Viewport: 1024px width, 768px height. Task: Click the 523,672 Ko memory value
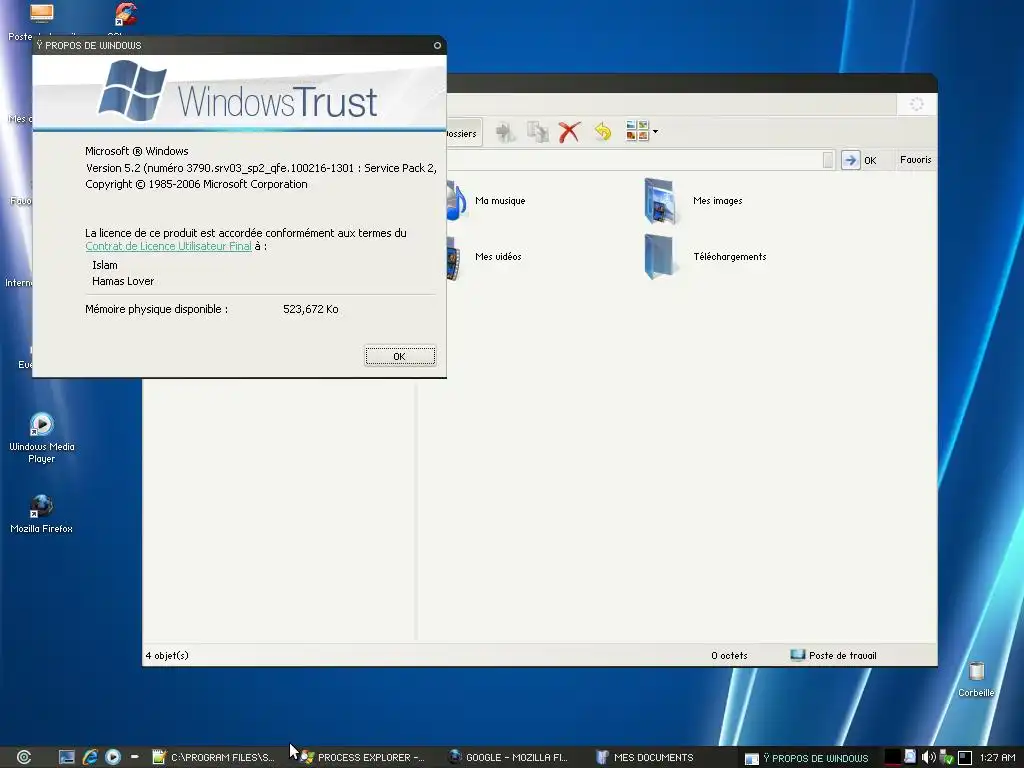click(311, 309)
